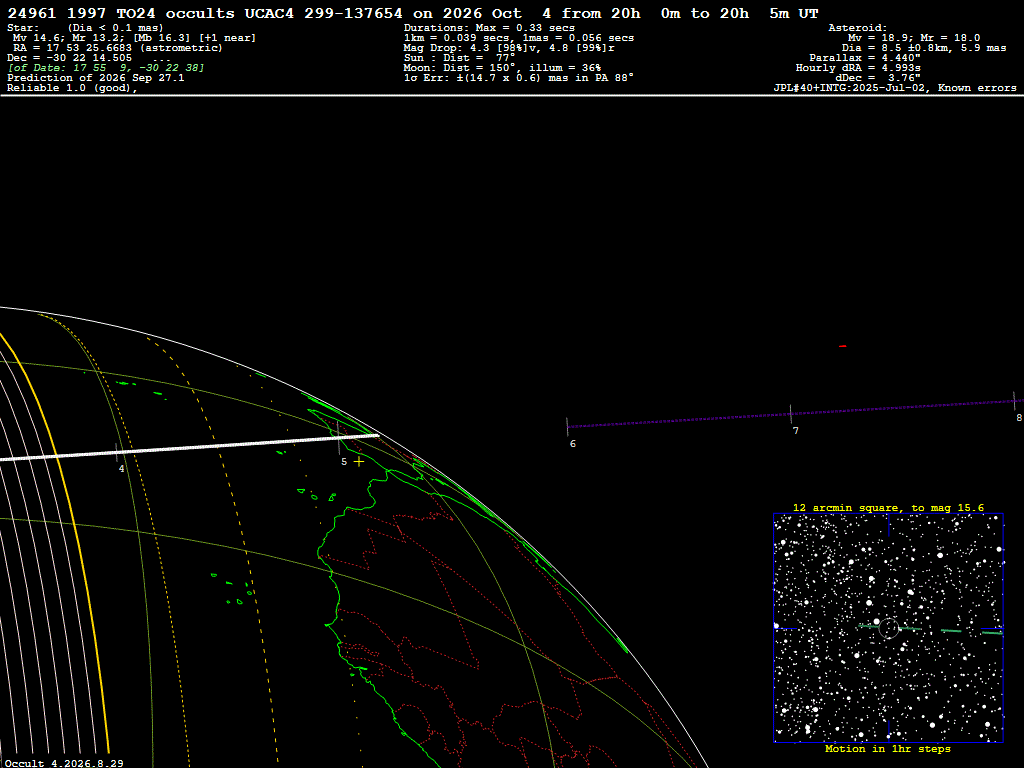Image resolution: width=1024 pixels, height=768 pixels.
Task: Click the 'Occult 4.2026.8.29' version text
Action: click(64, 763)
